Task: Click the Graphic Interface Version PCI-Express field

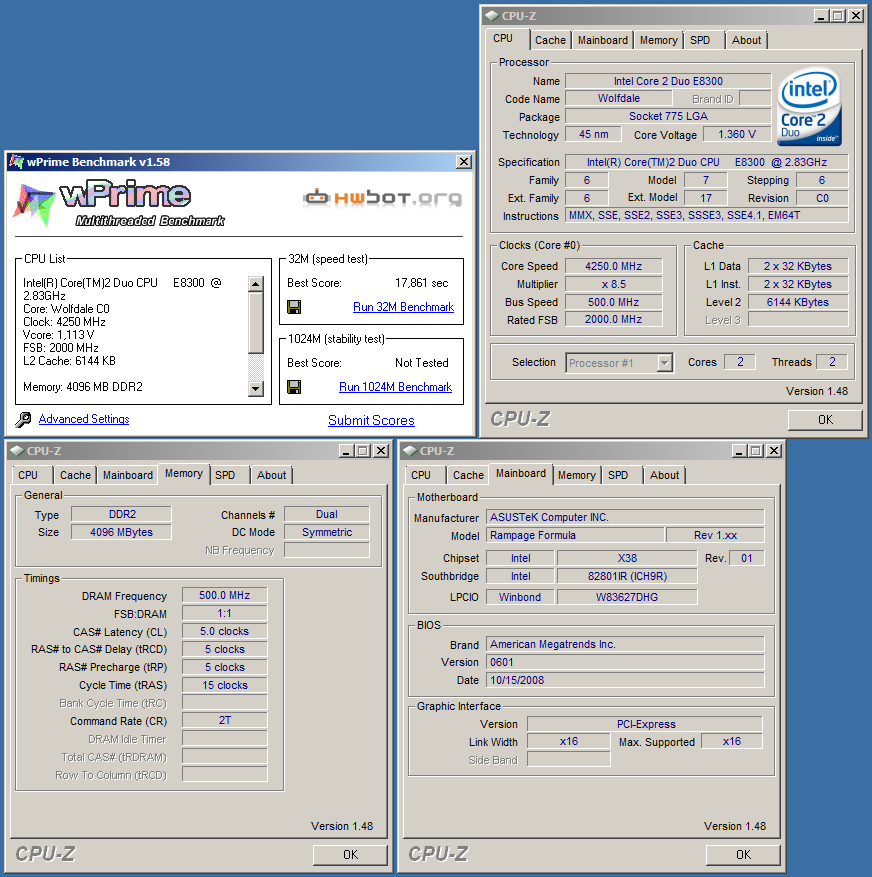Action: (x=645, y=724)
